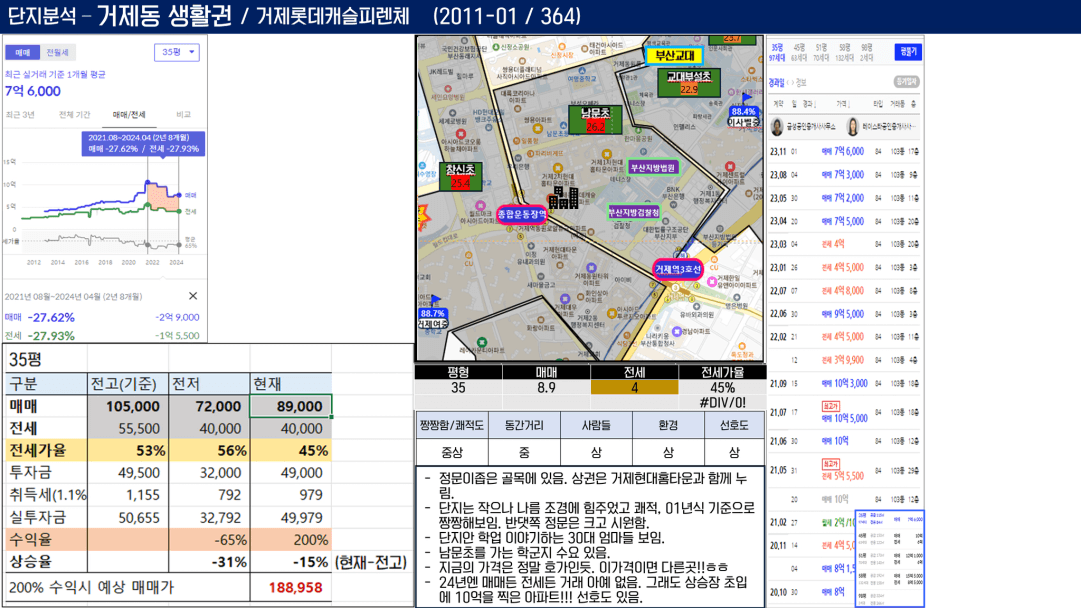
Task: Sort by 경과 column arrow
Action: coord(815,104)
